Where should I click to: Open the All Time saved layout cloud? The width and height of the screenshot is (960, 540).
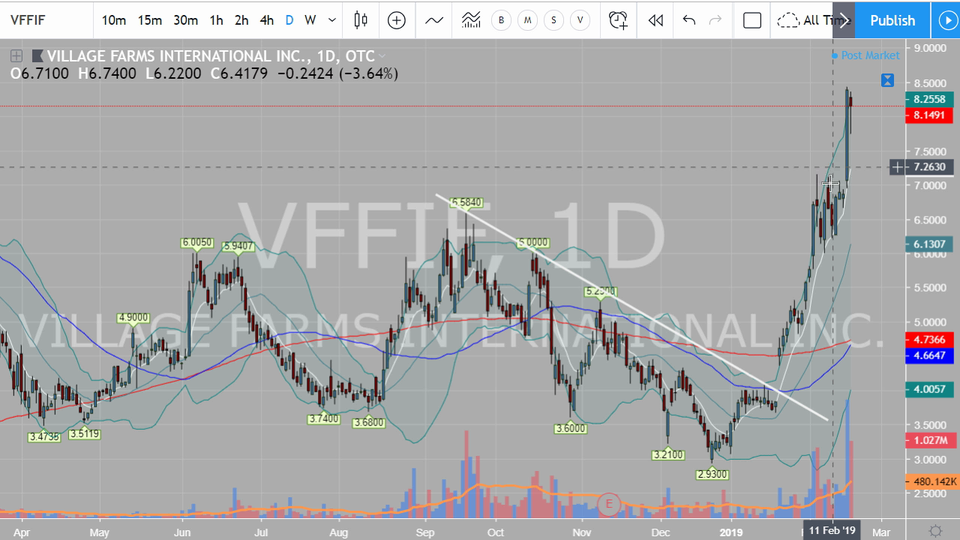tap(805, 20)
